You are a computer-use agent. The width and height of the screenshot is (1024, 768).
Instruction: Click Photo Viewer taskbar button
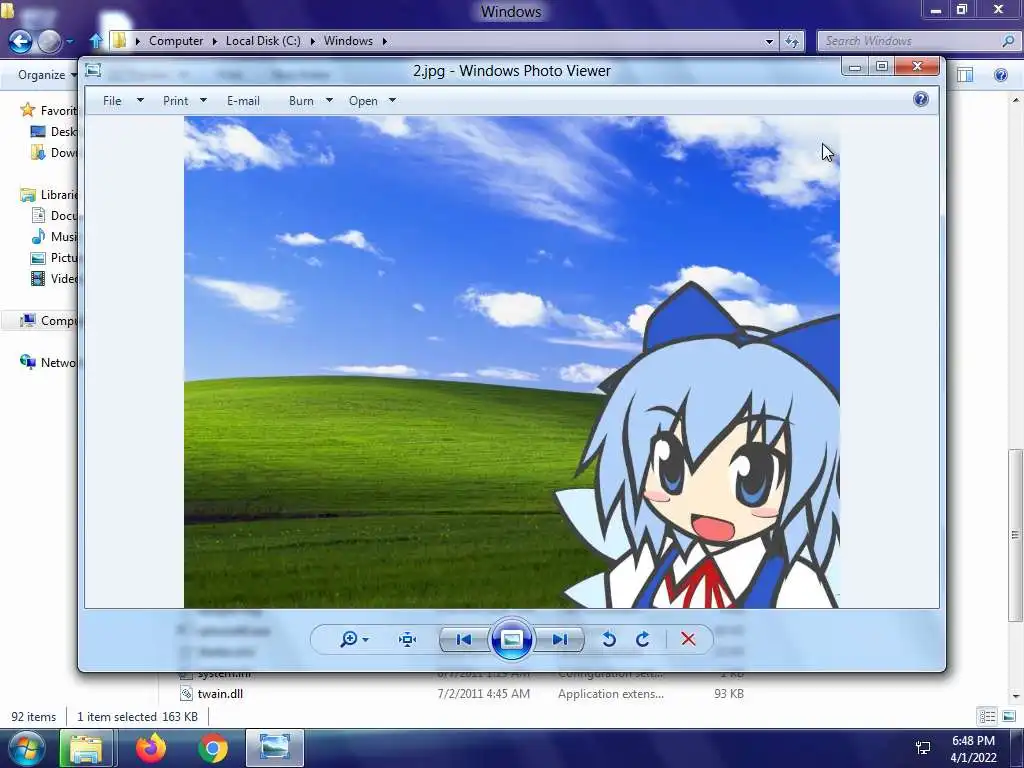click(275, 748)
